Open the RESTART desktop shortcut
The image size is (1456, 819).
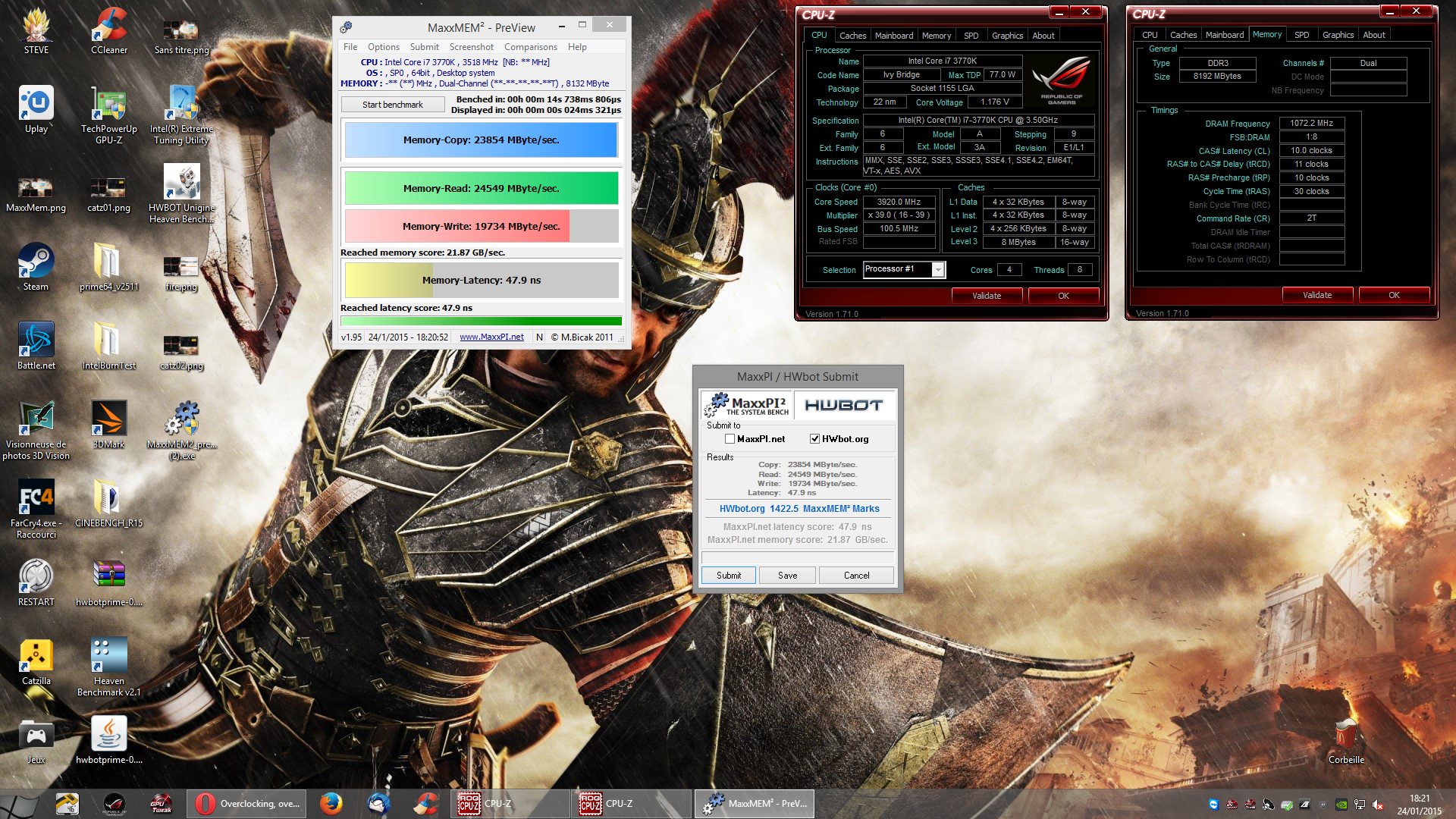pos(36,582)
